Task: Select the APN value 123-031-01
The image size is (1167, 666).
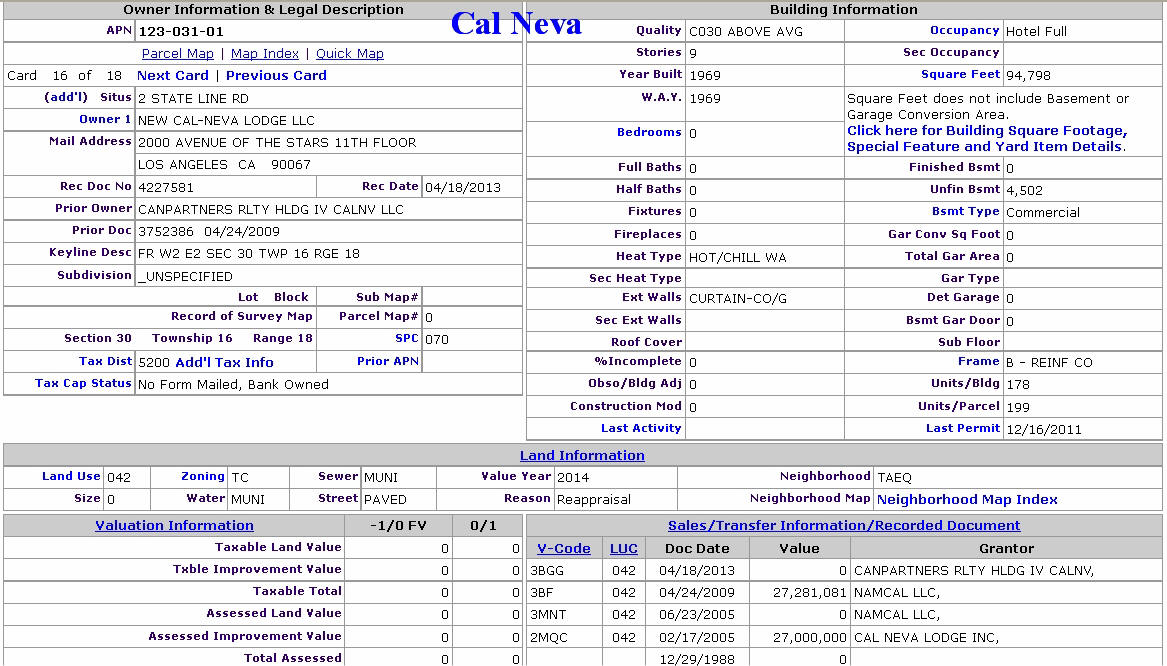Action: (181, 31)
